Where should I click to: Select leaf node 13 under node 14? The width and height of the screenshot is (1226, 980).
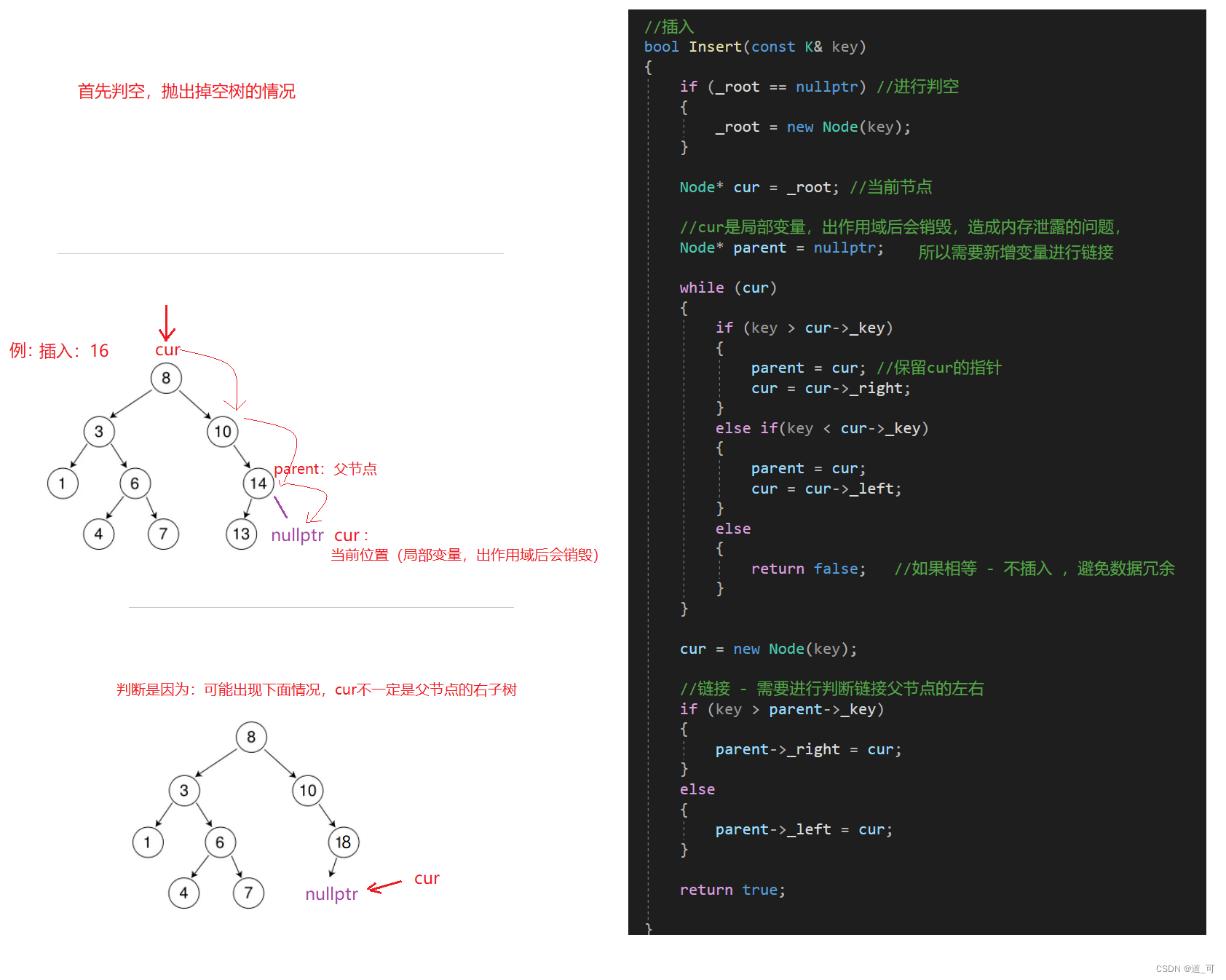241,534
